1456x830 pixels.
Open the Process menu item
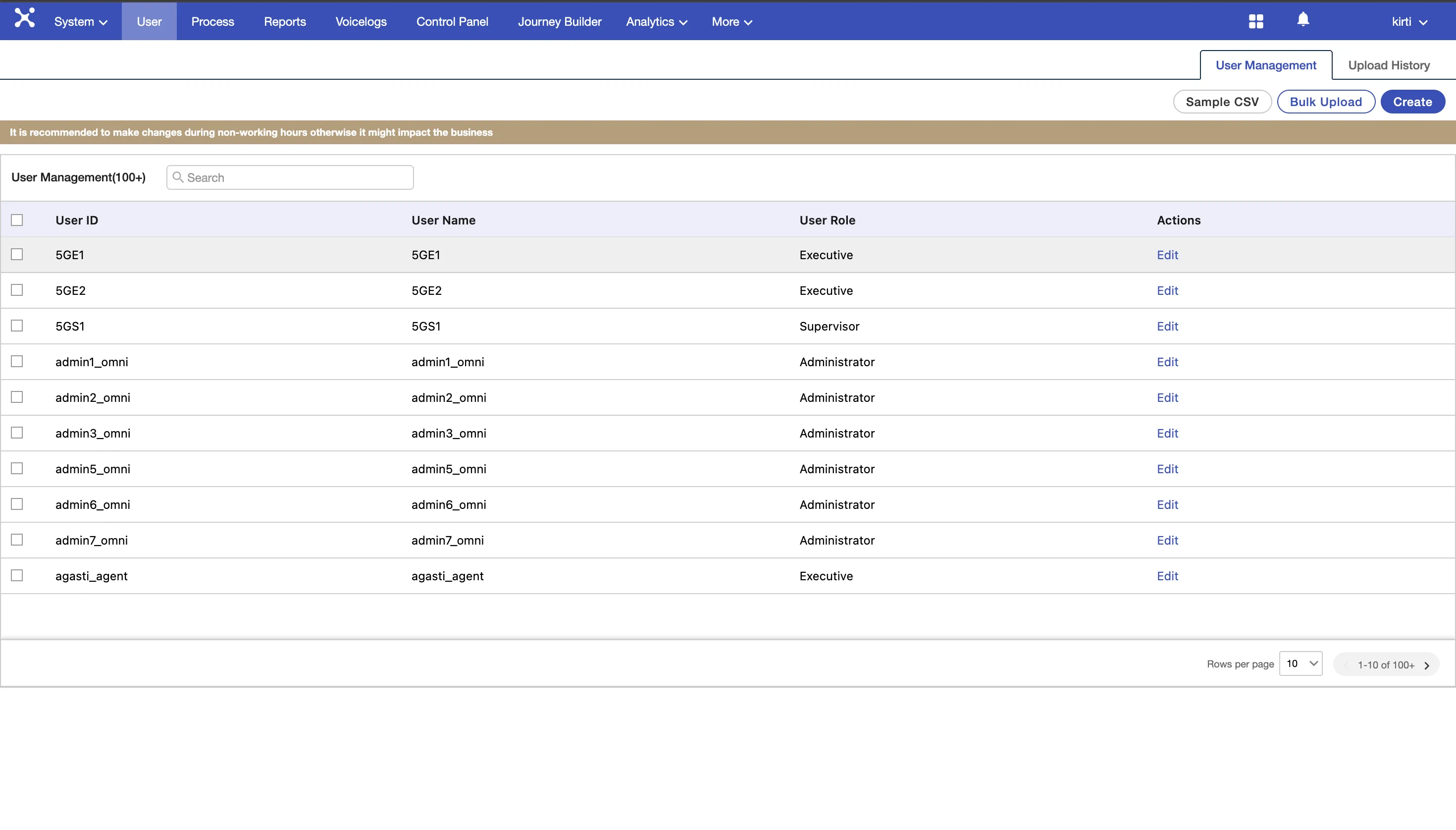(x=212, y=22)
